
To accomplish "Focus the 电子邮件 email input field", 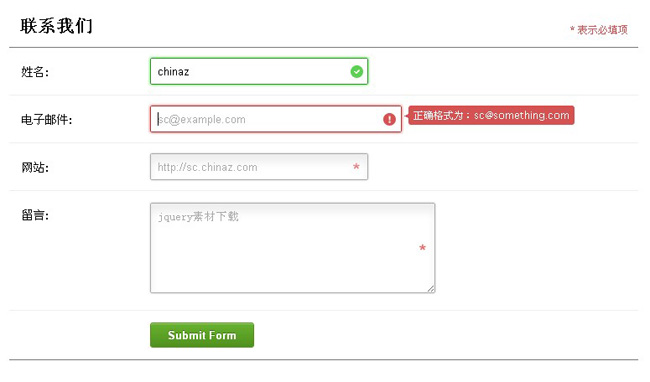I will click(276, 119).
